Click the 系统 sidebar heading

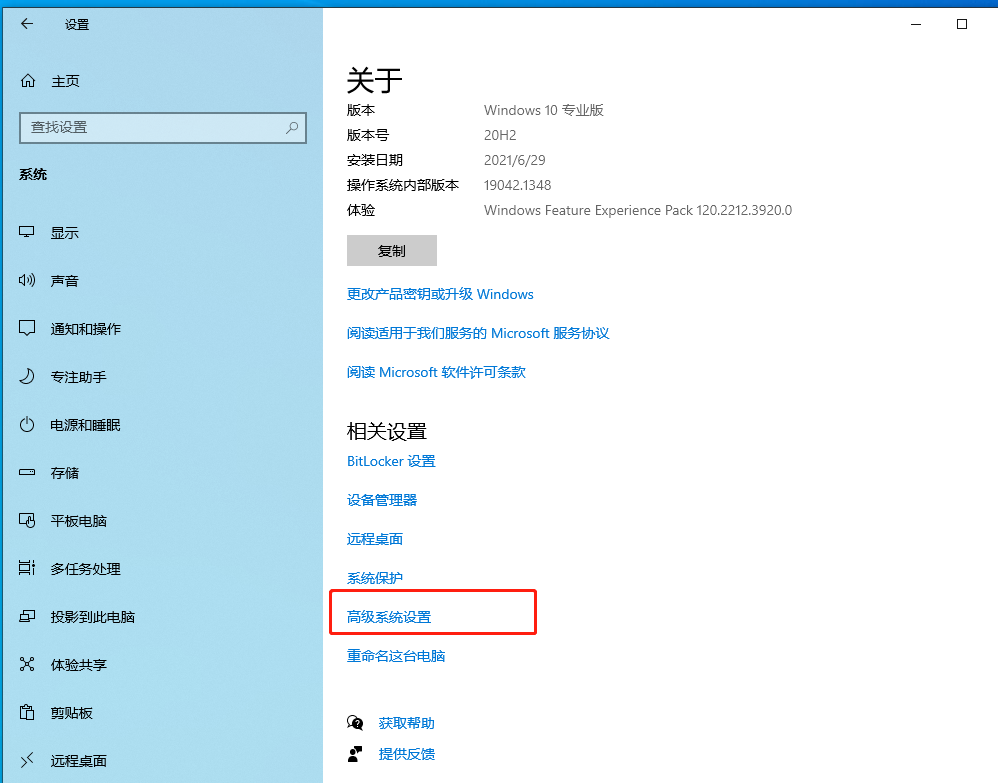click(33, 174)
